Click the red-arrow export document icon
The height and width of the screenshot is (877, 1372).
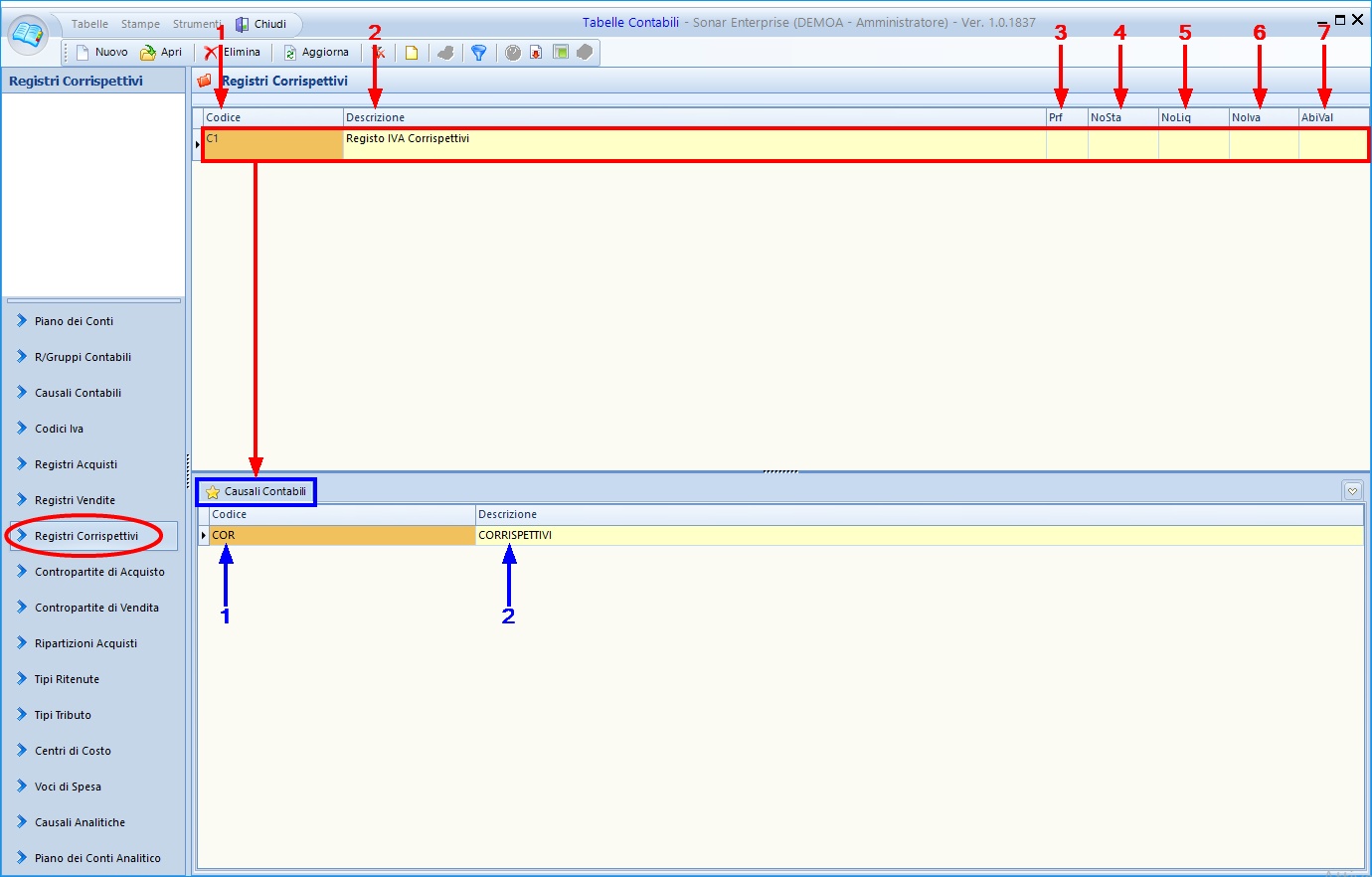pyautogui.click(x=536, y=53)
